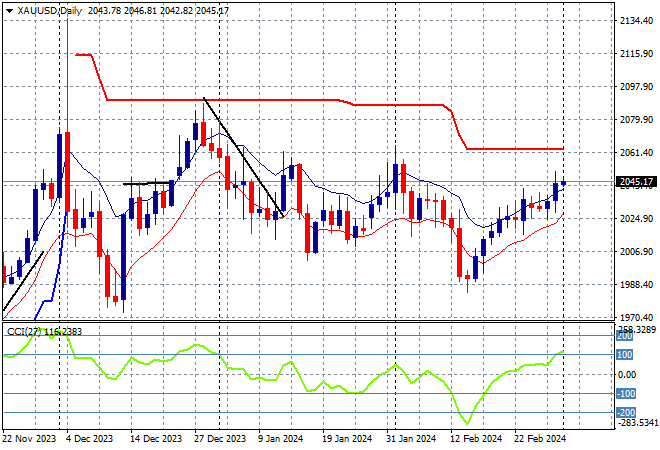Viewport: 660px width, 450px height.
Task: Open the chart menu triangle beside XAUUSD
Action: point(9,11)
